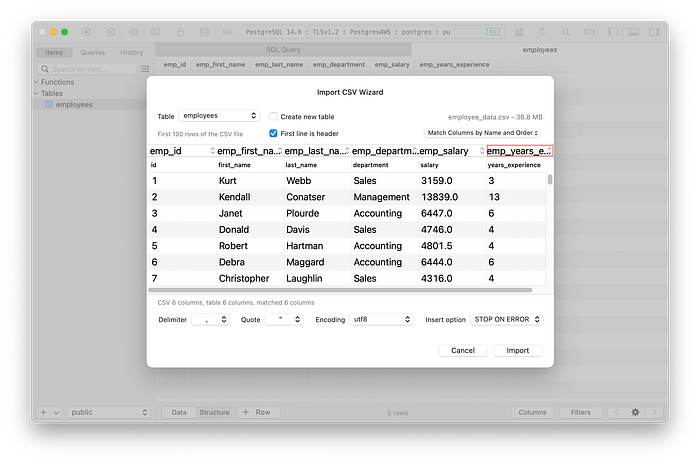The image size is (700, 464).
Task: Switch to the Items sidebar tab
Action: [x=54, y=52]
